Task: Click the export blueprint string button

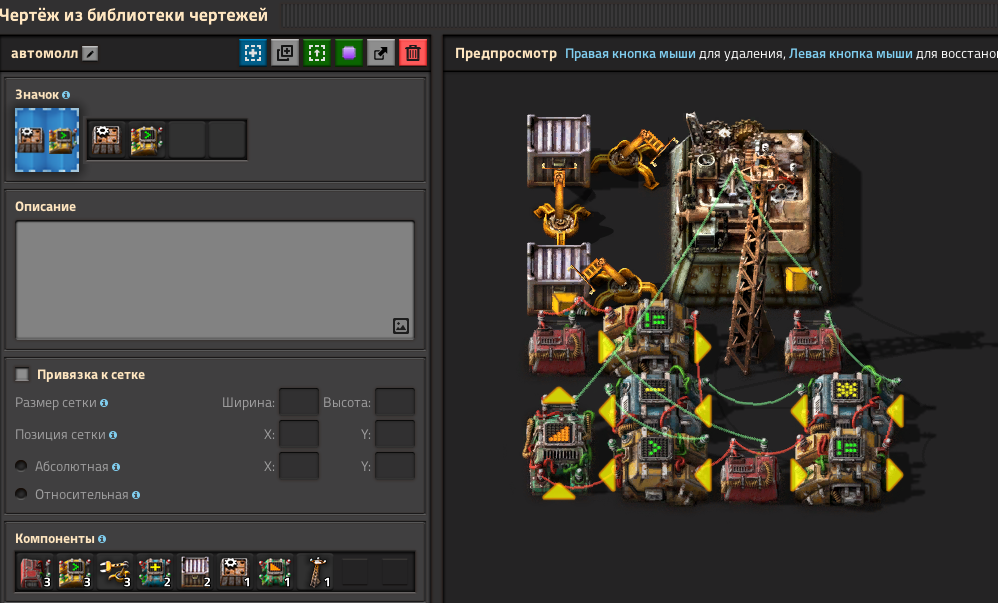Action: [x=381, y=53]
